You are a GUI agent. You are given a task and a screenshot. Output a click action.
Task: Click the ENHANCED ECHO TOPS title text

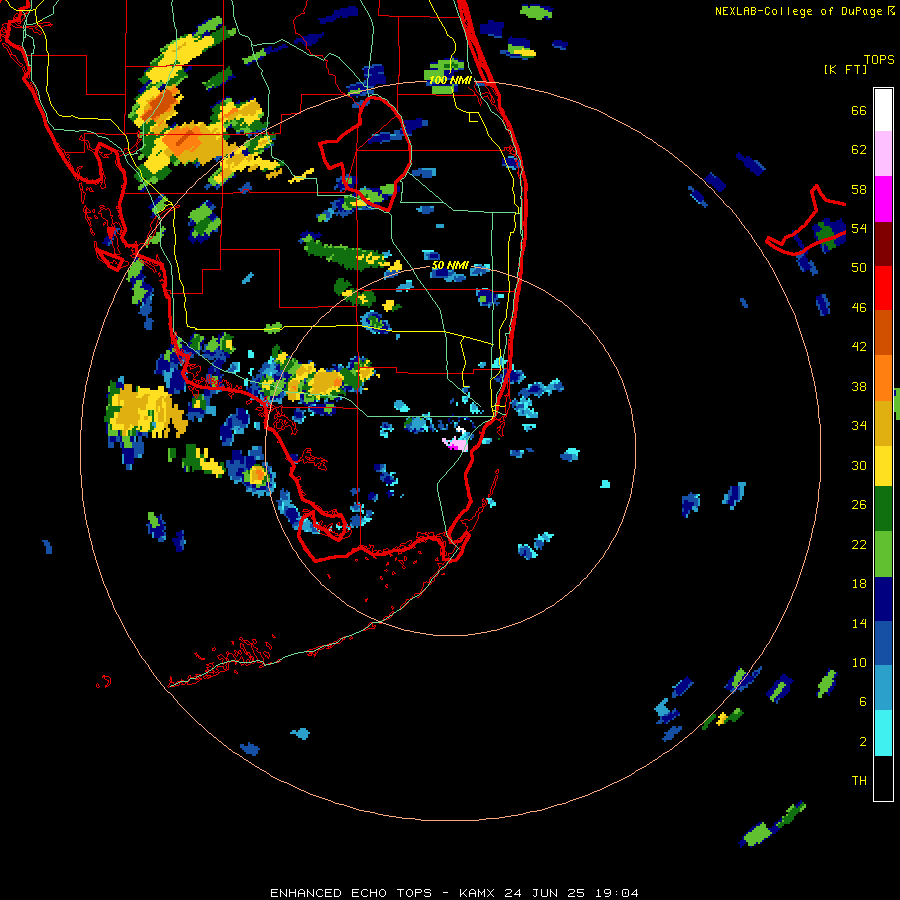click(x=350, y=893)
